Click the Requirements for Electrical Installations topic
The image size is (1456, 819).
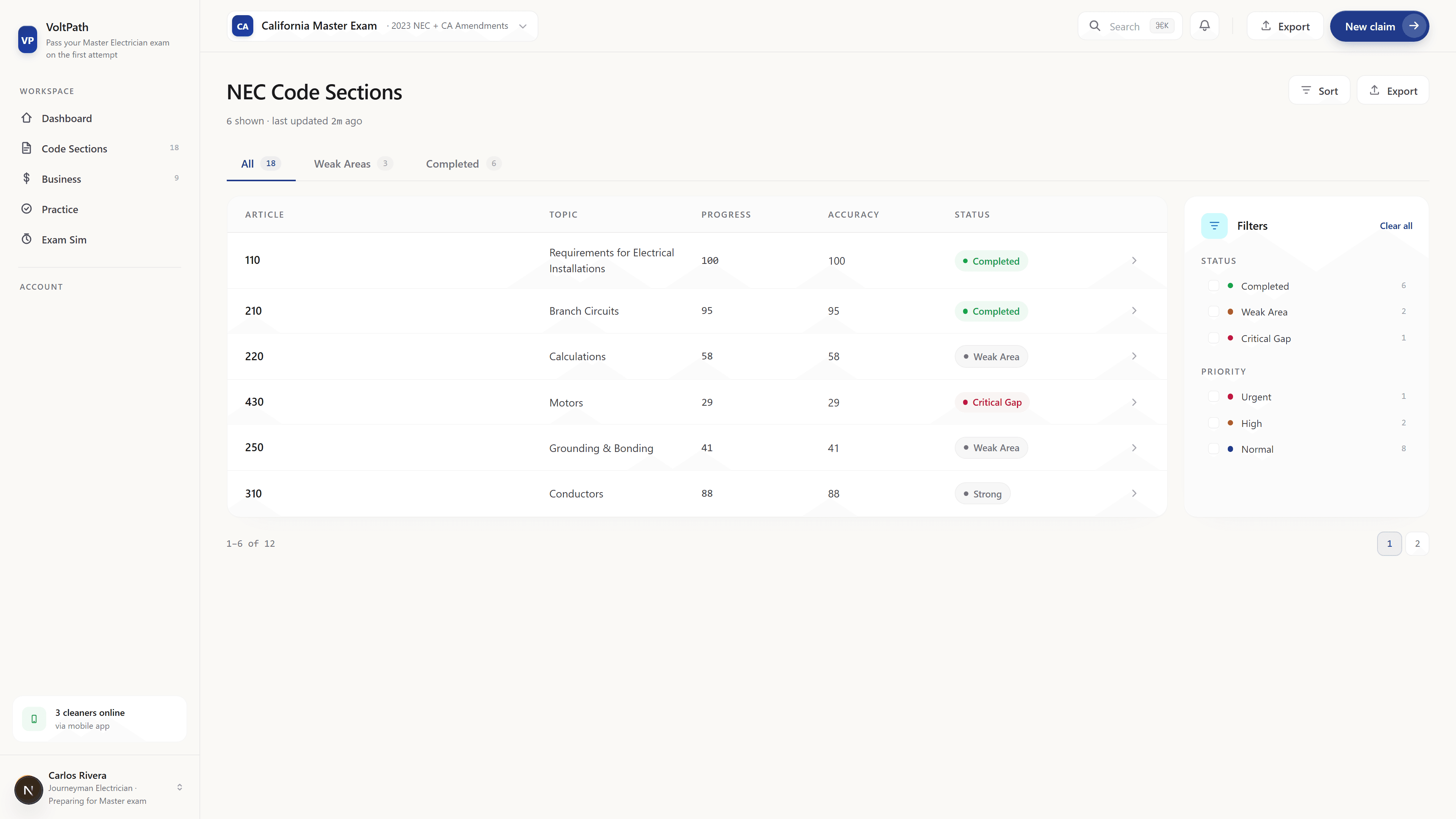612,260
